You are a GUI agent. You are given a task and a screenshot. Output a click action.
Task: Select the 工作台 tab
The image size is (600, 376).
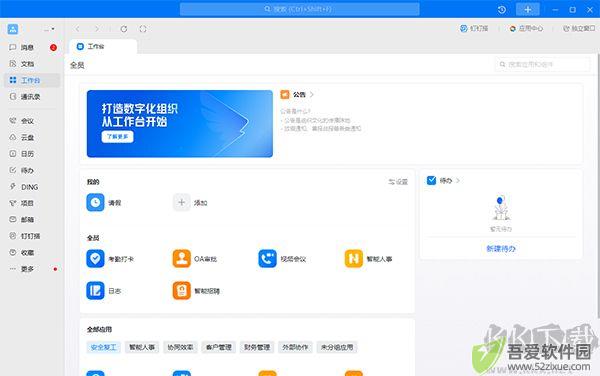[103, 47]
